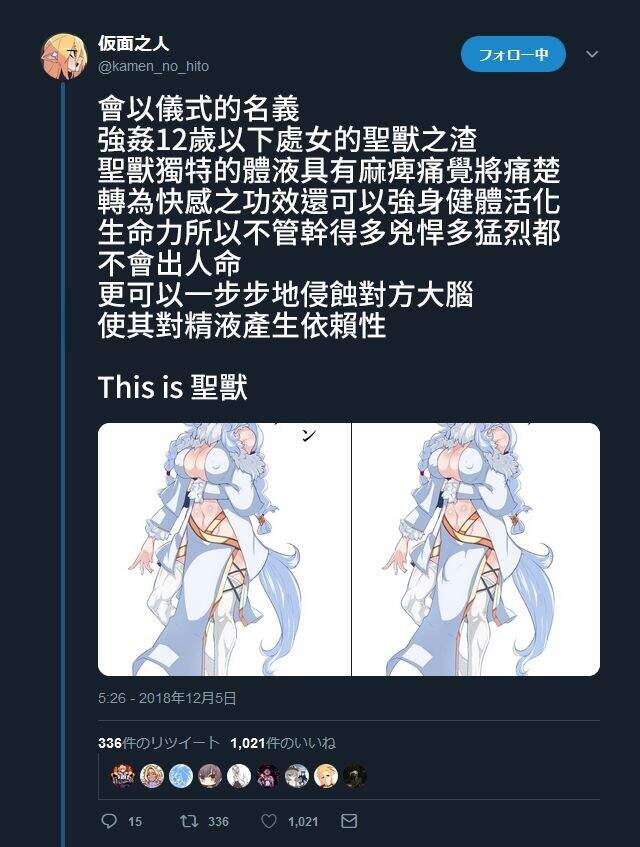Open the brown-haired liker avatar
This screenshot has width=640, height=847.
point(210,776)
